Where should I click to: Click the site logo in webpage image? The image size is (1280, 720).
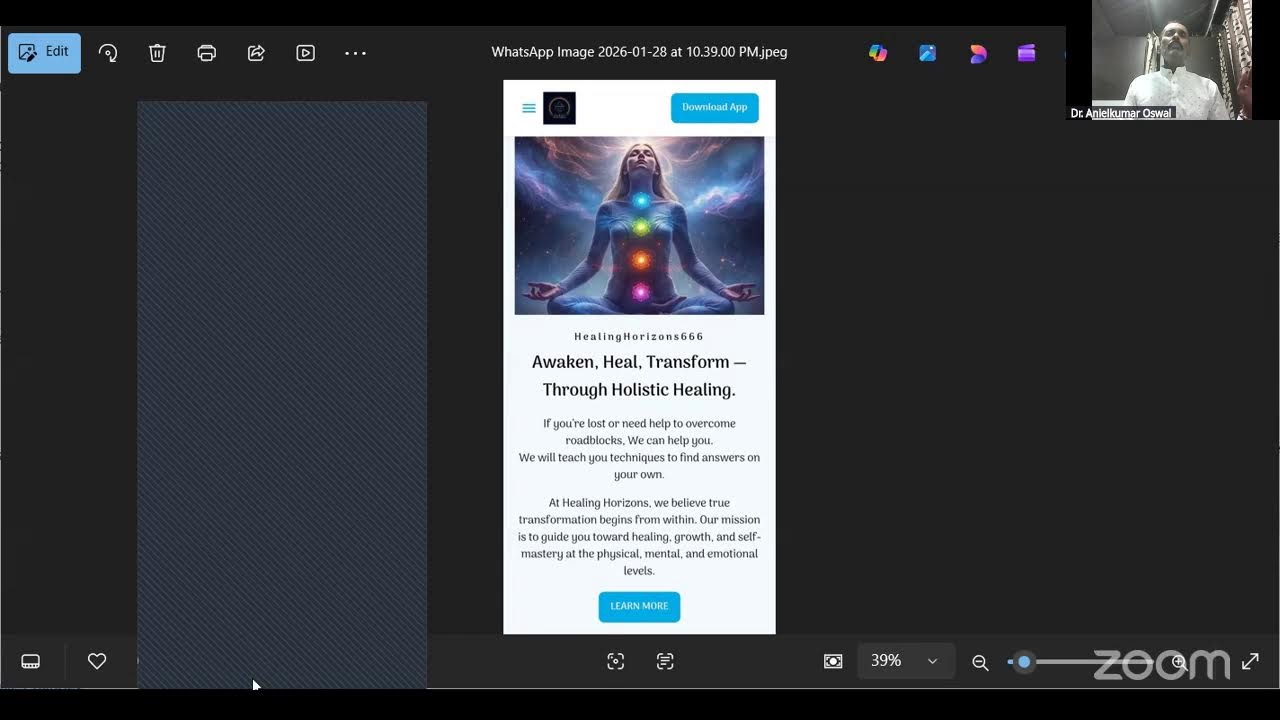pyautogui.click(x=559, y=108)
